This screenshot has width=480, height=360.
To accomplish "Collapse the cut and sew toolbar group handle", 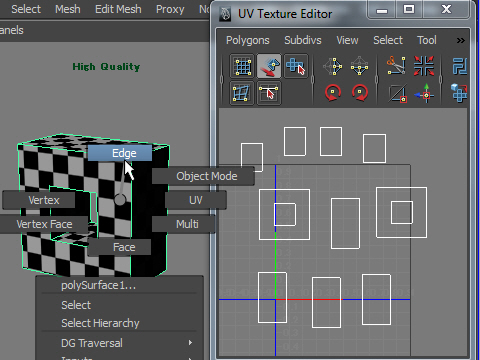I will (377, 80).
